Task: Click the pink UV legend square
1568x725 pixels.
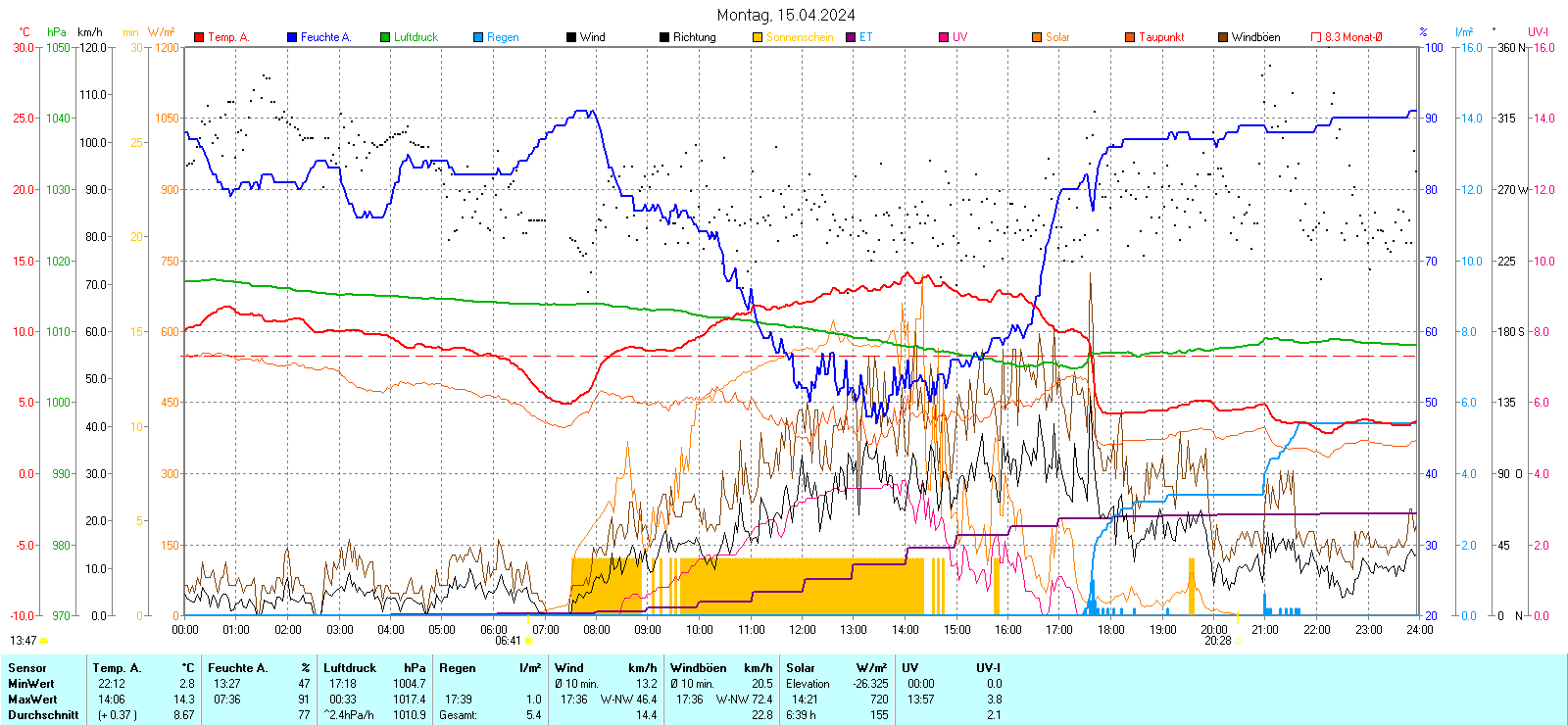Action: point(944,37)
